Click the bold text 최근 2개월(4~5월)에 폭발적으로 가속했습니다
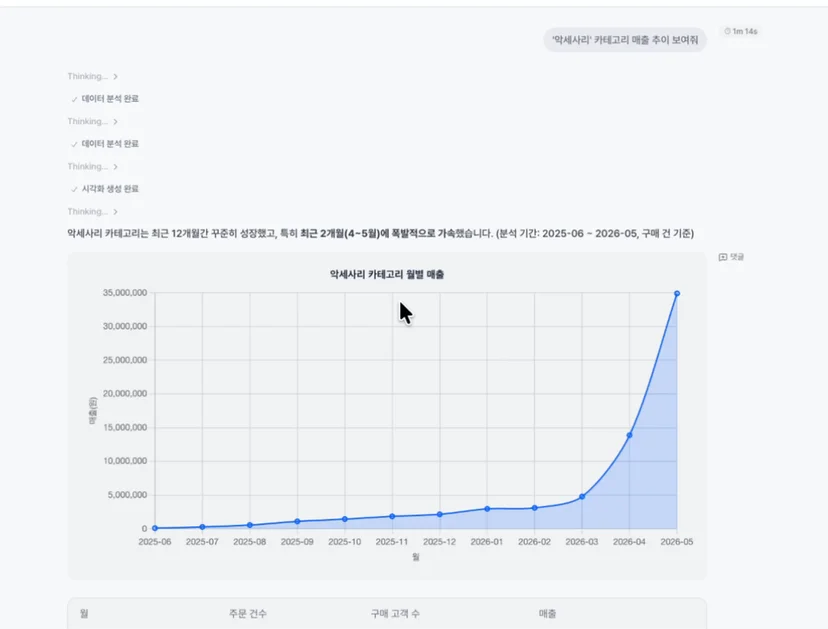 click(396, 233)
